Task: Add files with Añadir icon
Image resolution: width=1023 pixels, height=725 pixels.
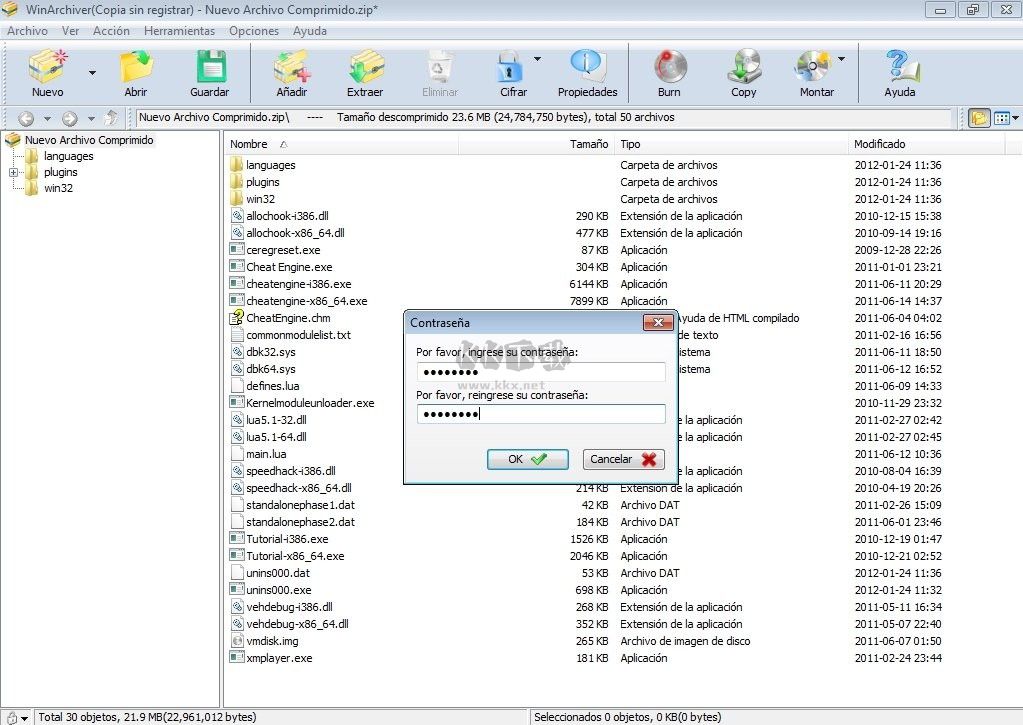Action: (291, 67)
